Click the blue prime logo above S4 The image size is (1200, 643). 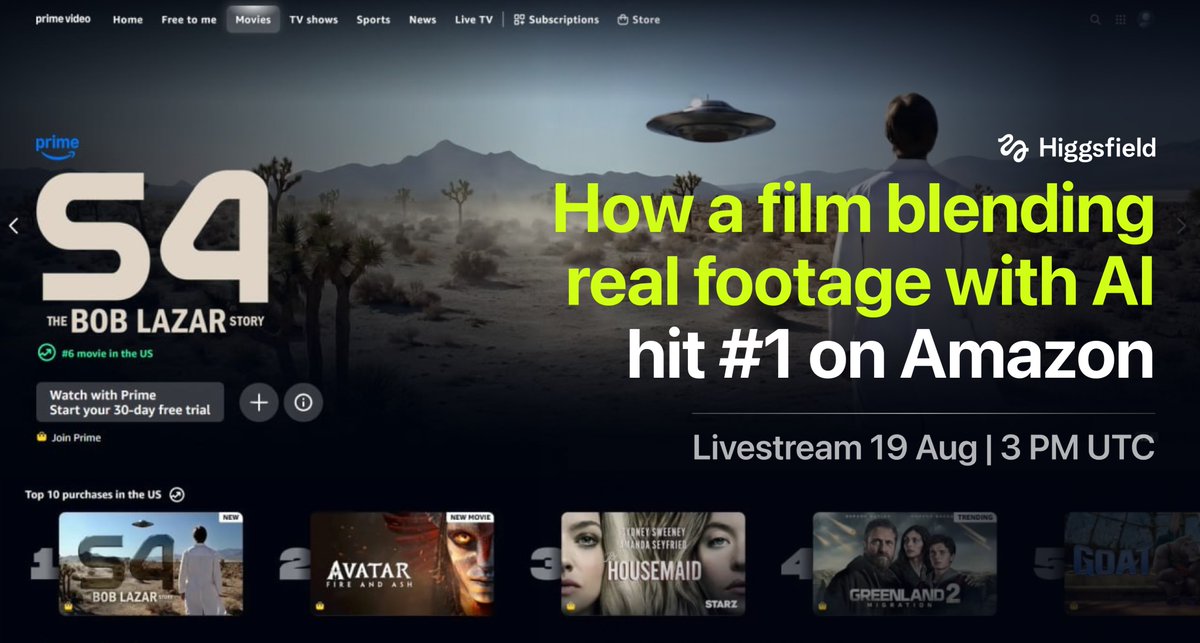coord(57,147)
